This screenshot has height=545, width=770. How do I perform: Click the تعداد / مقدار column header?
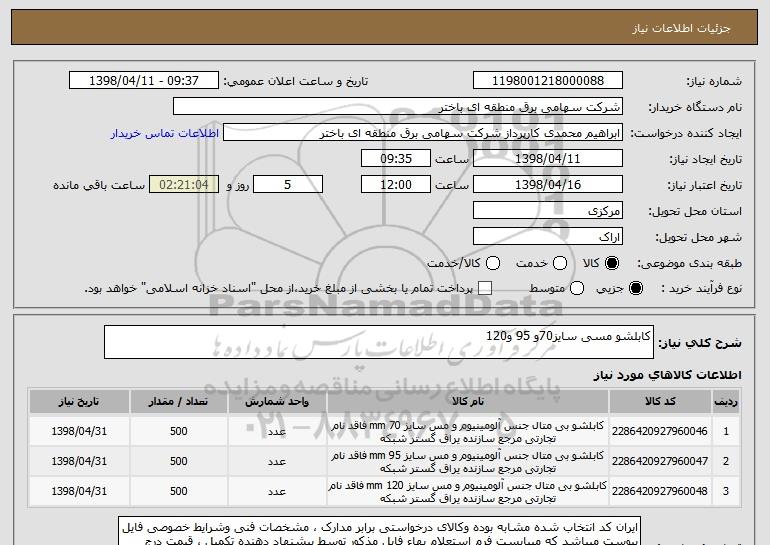[x=178, y=402]
